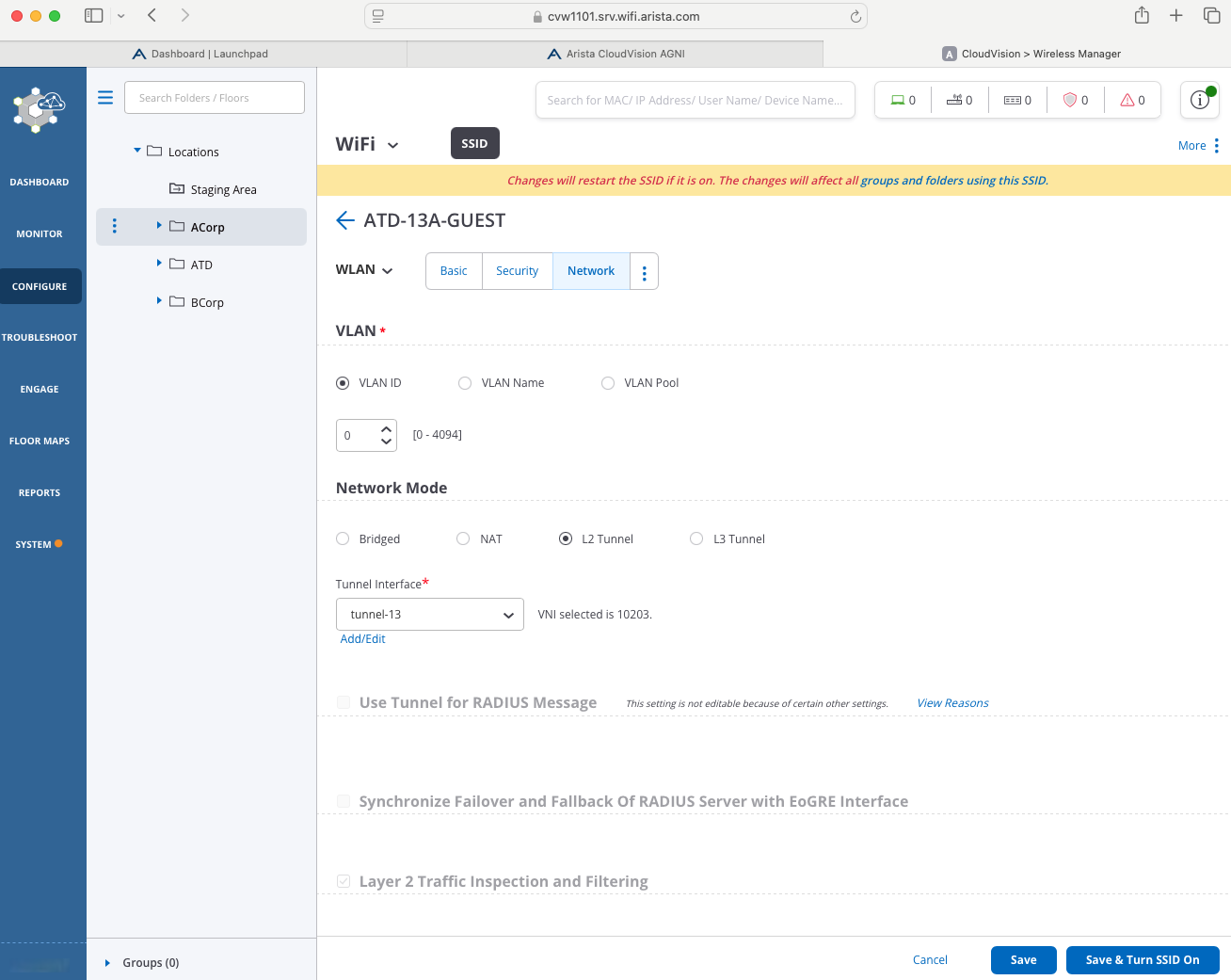Open the info notifications icon

[x=1199, y=100]
